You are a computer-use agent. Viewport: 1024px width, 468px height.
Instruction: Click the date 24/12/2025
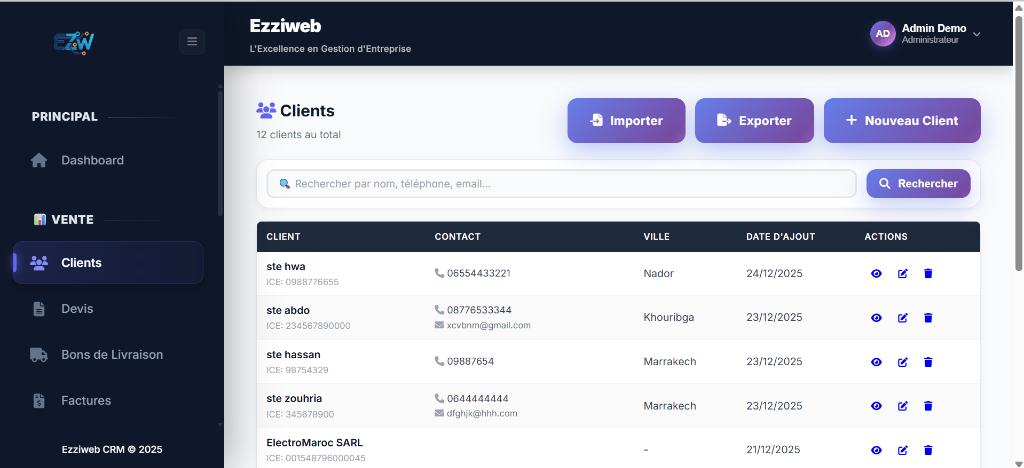coord(774,273)
